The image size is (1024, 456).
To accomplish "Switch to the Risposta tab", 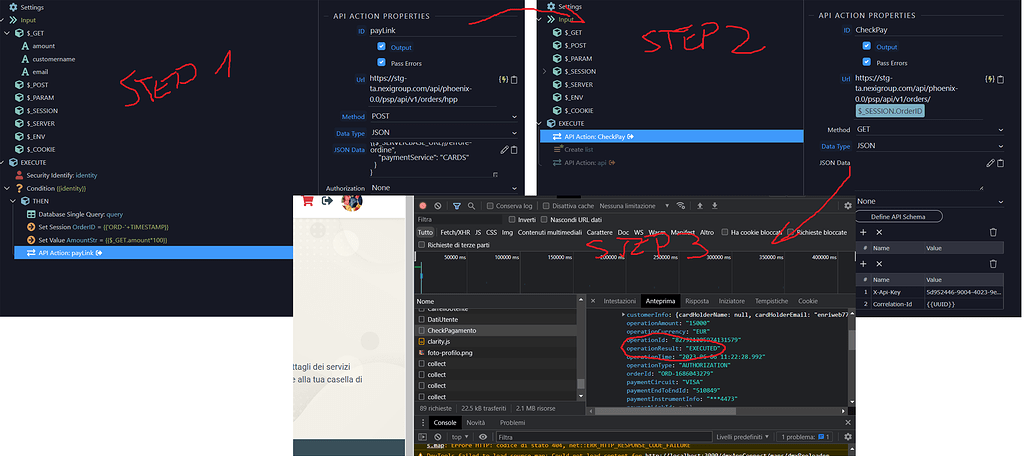I will click(x=696, y=301).
